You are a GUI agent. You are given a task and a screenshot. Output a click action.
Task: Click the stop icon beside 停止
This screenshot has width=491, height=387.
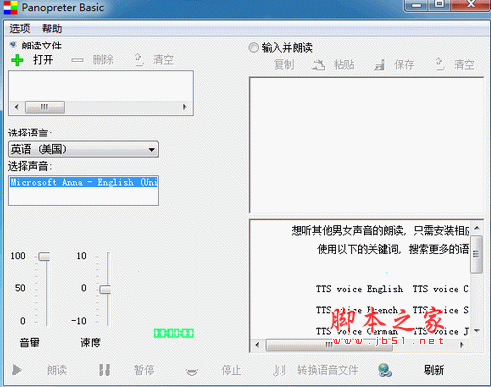192,371
